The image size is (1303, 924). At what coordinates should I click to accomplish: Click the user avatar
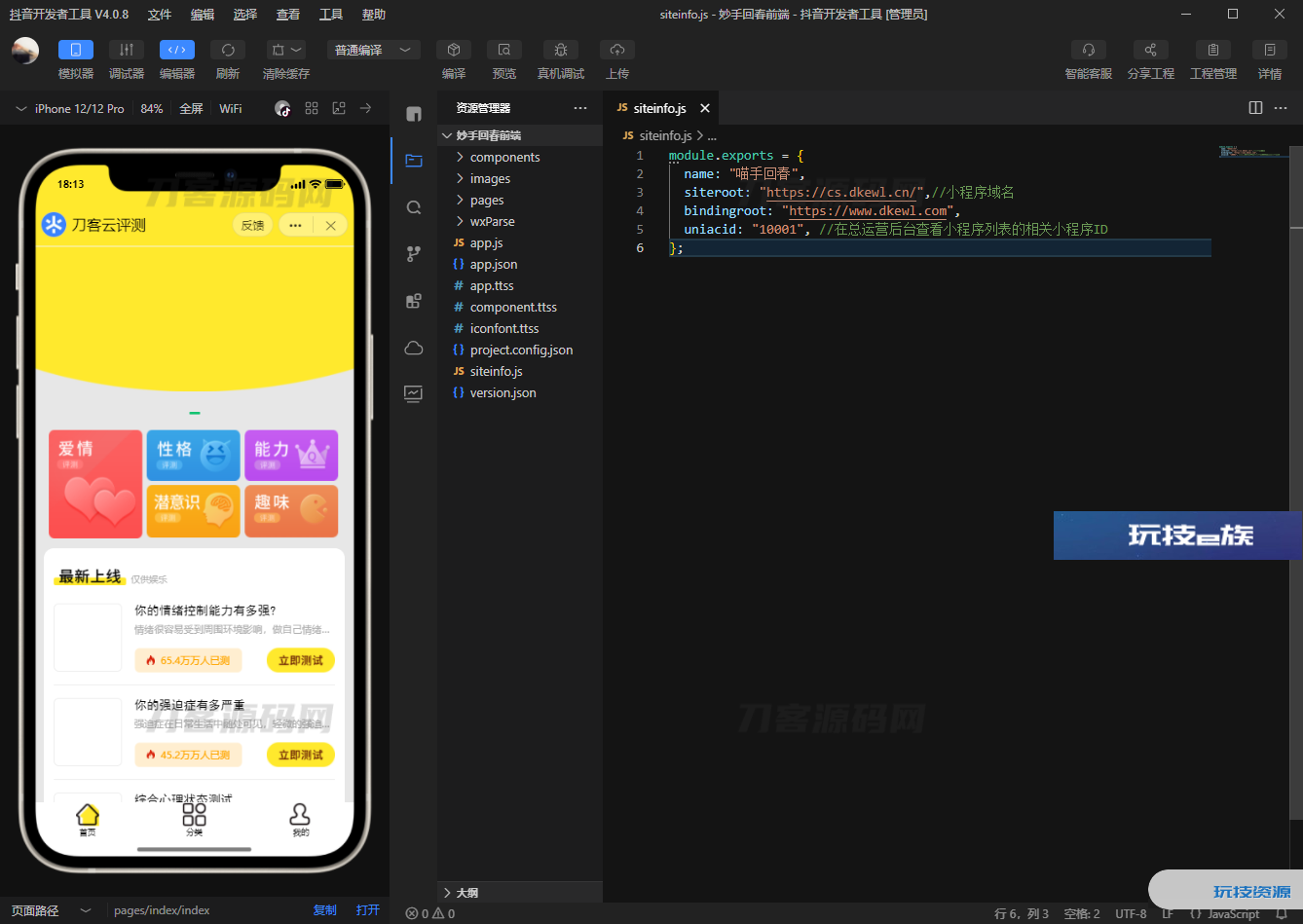[x=25, y=51]
